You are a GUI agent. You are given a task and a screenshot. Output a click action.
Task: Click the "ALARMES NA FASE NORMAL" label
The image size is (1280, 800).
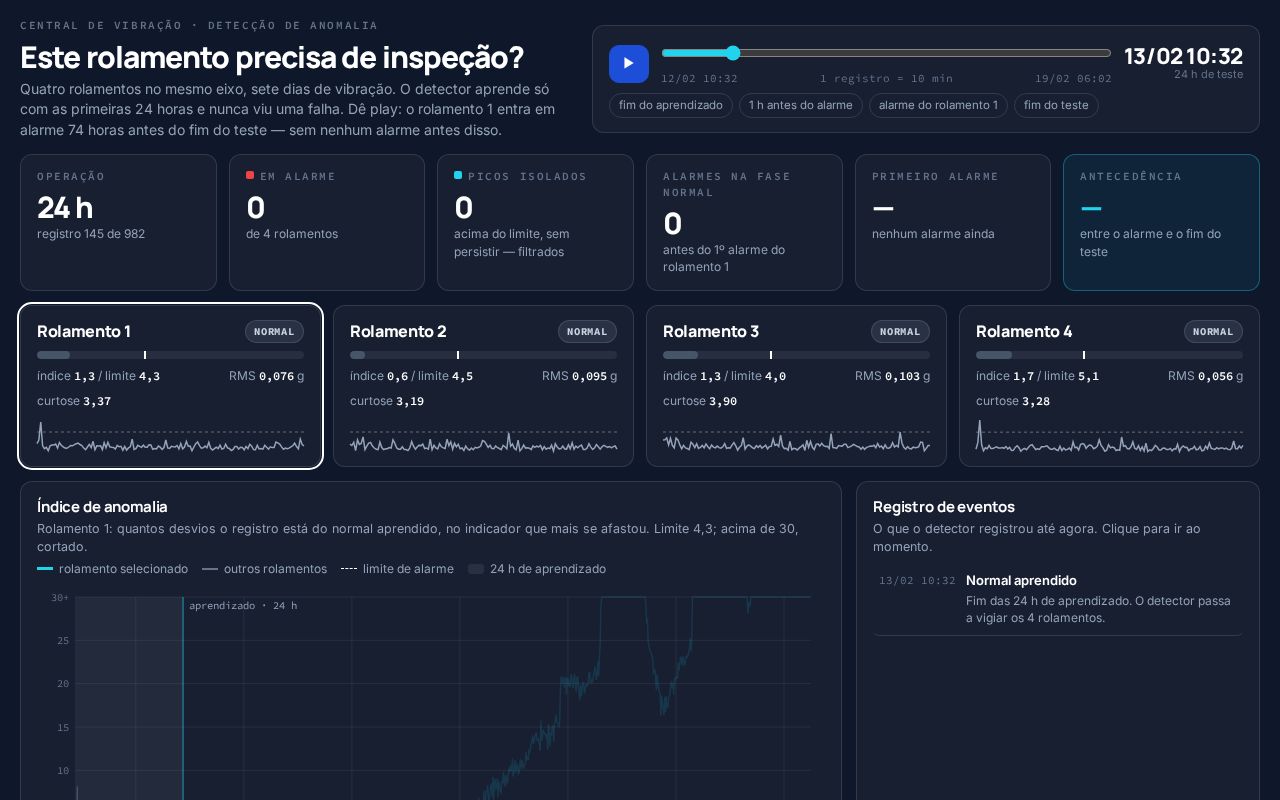tap(727, 184)
